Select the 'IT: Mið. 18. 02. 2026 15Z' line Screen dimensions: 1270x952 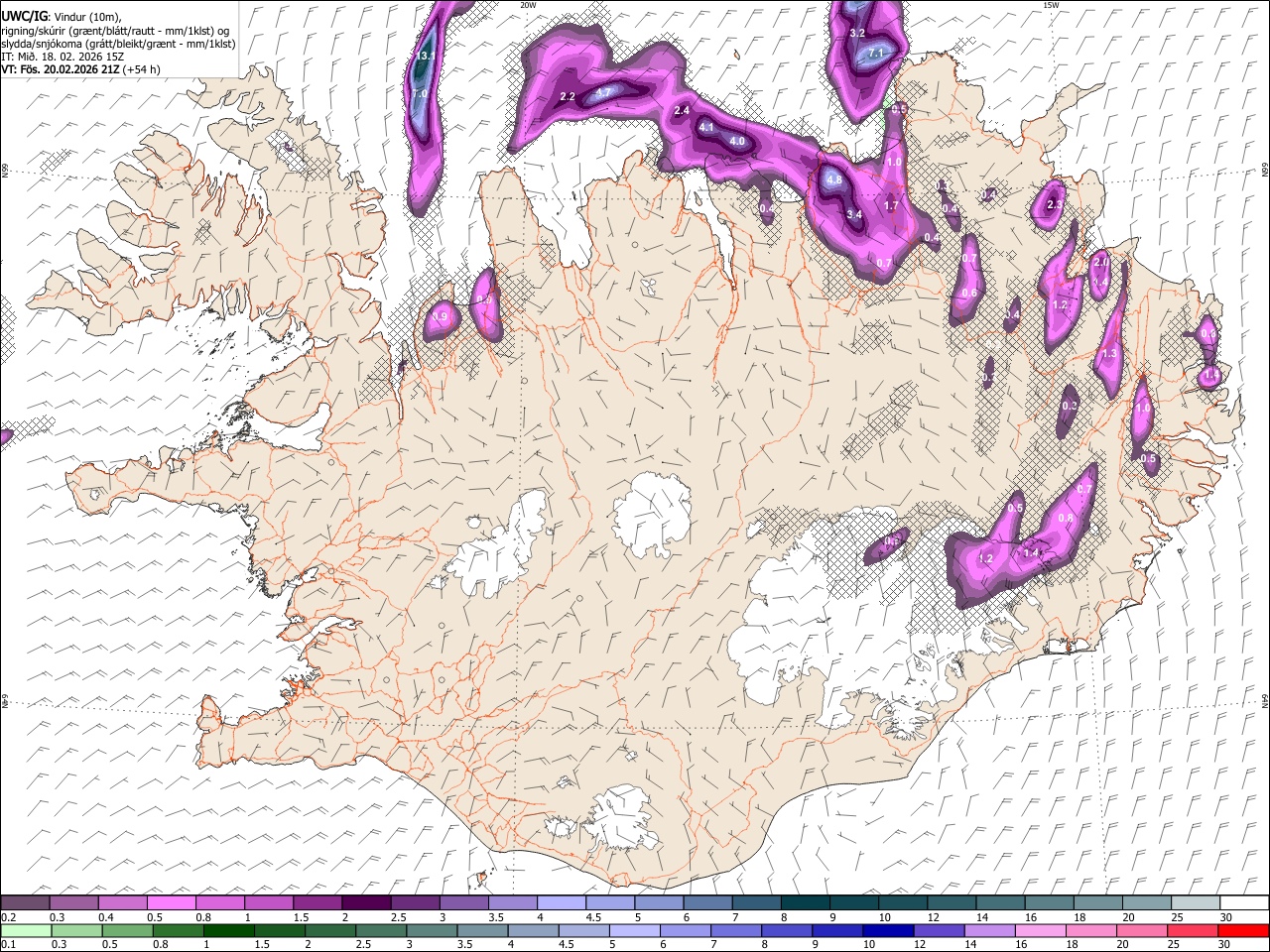[x=63, y=57]
